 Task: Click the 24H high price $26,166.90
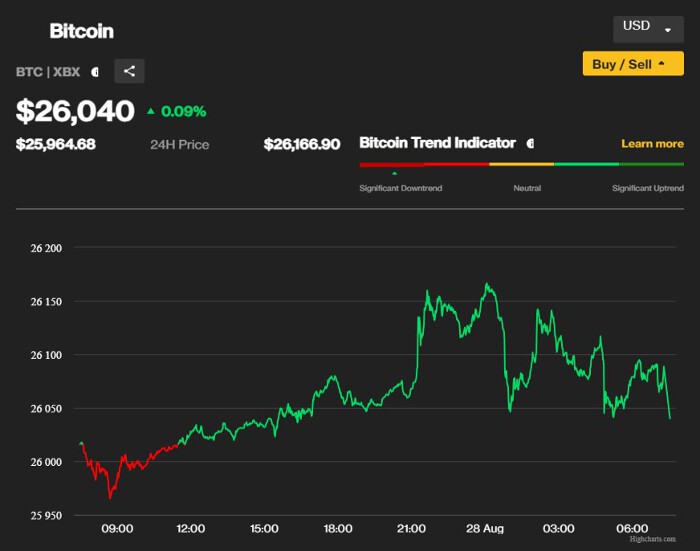pos(302,144)
